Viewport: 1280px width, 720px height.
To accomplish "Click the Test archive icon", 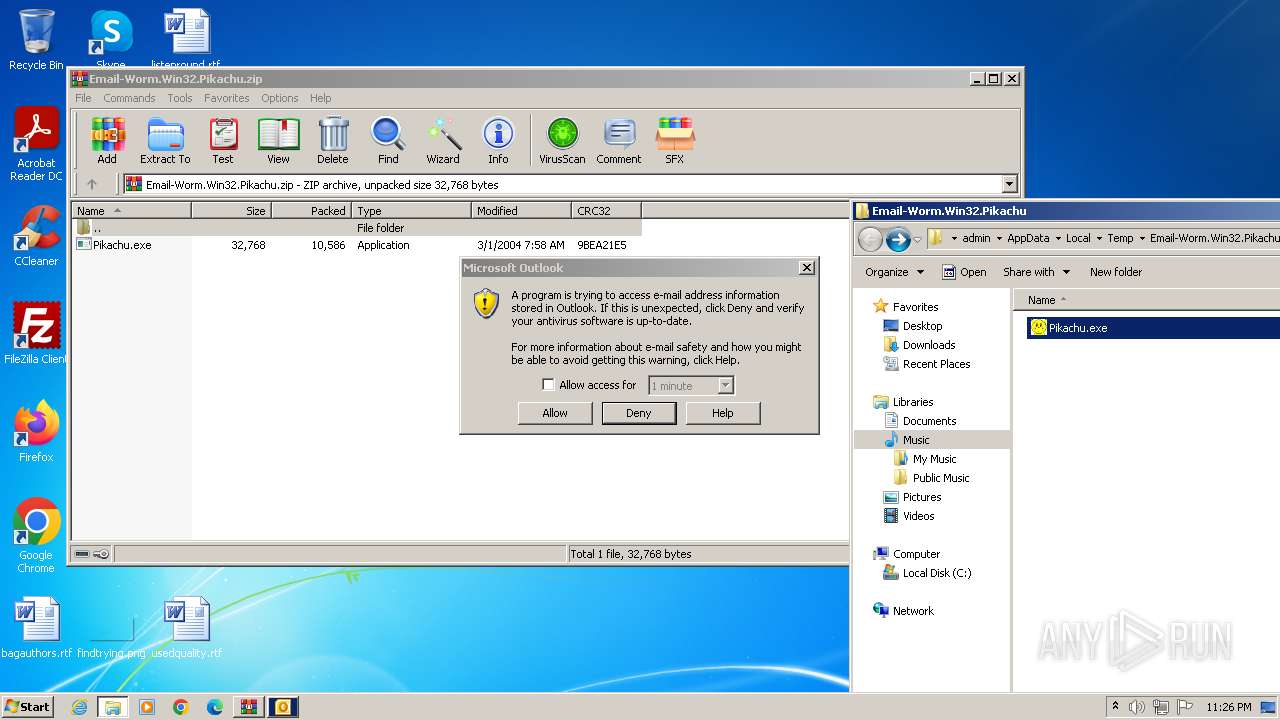I will click(x=223, y=141).
